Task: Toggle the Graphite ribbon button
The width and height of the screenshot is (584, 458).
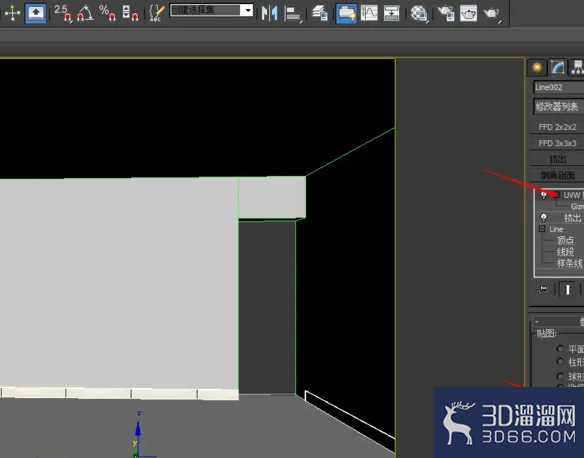Action: (x=346, y=13)
